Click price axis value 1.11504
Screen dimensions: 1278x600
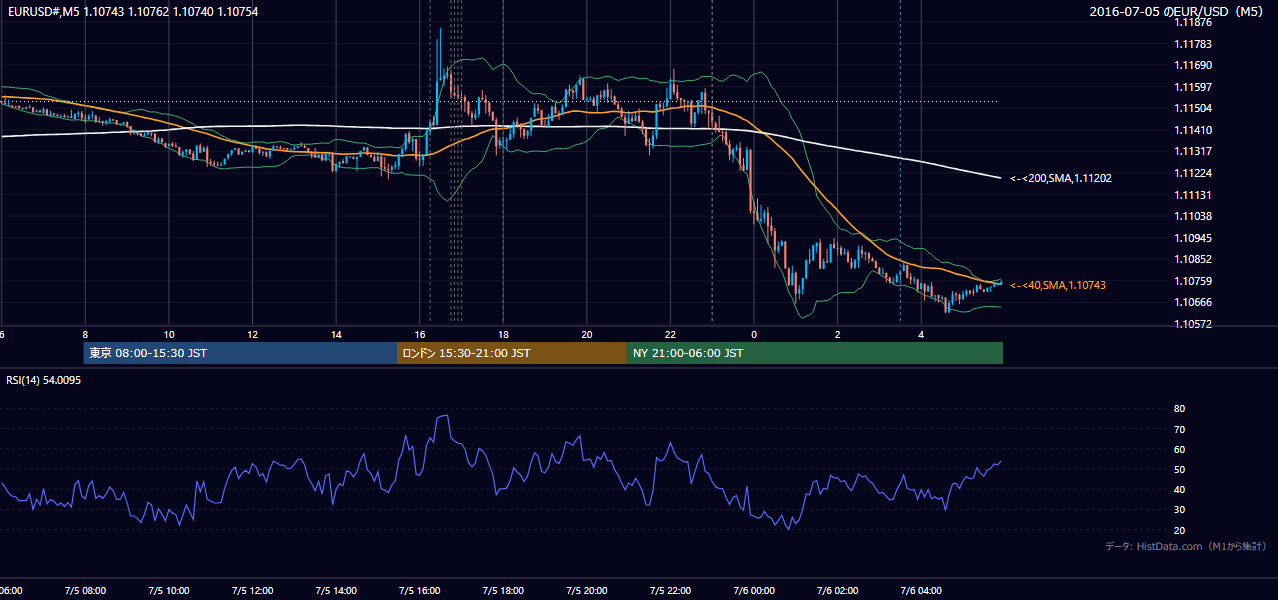click(1195, 108)
